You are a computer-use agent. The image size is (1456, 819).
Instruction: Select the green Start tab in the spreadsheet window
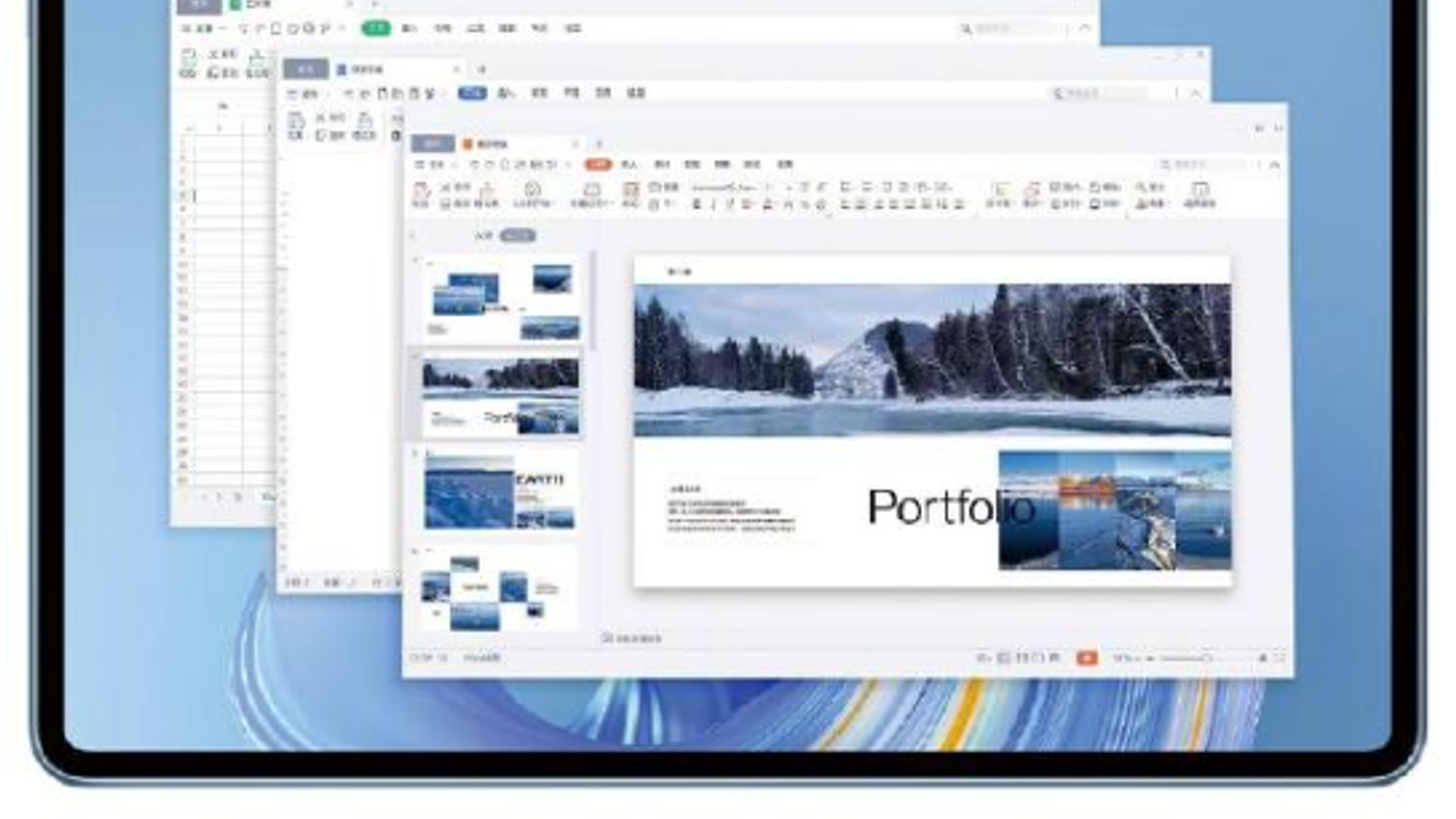tap(376, 28)
